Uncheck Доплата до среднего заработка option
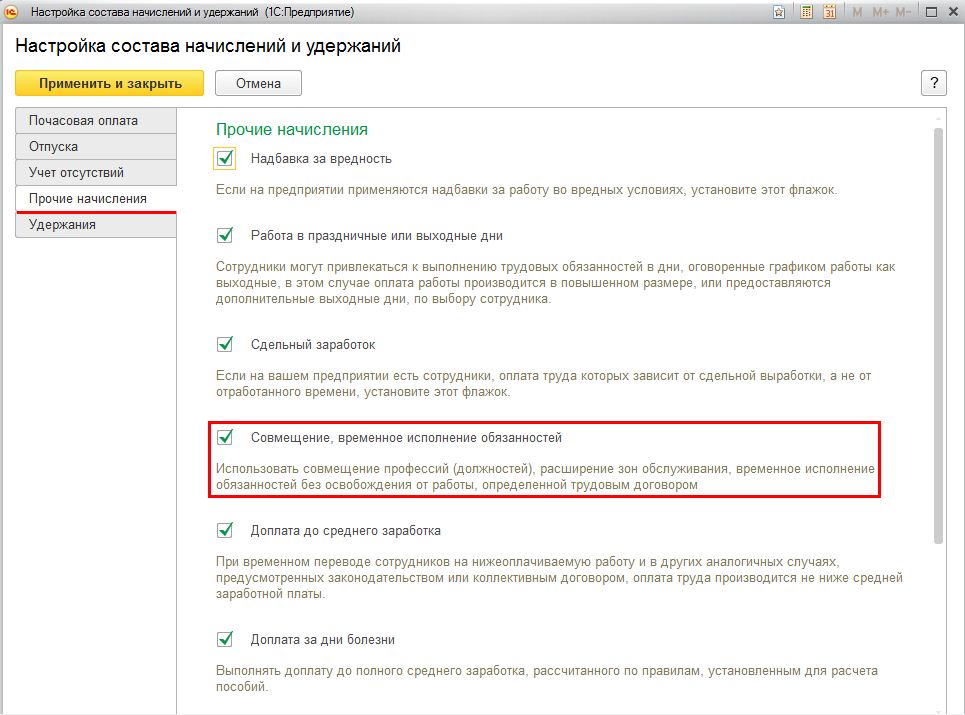This screenshot has width=965, height=715. coord(225,530)
